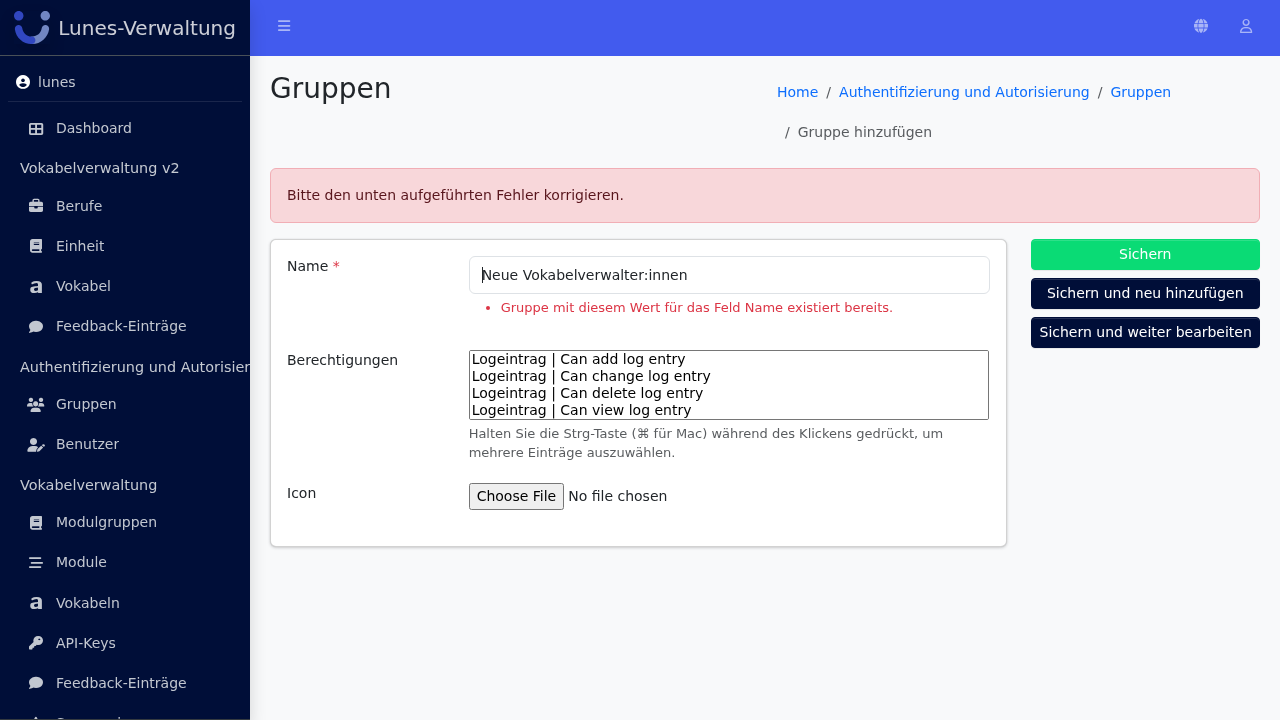Screen dimensions: 1280x720
Task: Click the Choose File button
Action: pyautogui.click(x=516, y=496)
